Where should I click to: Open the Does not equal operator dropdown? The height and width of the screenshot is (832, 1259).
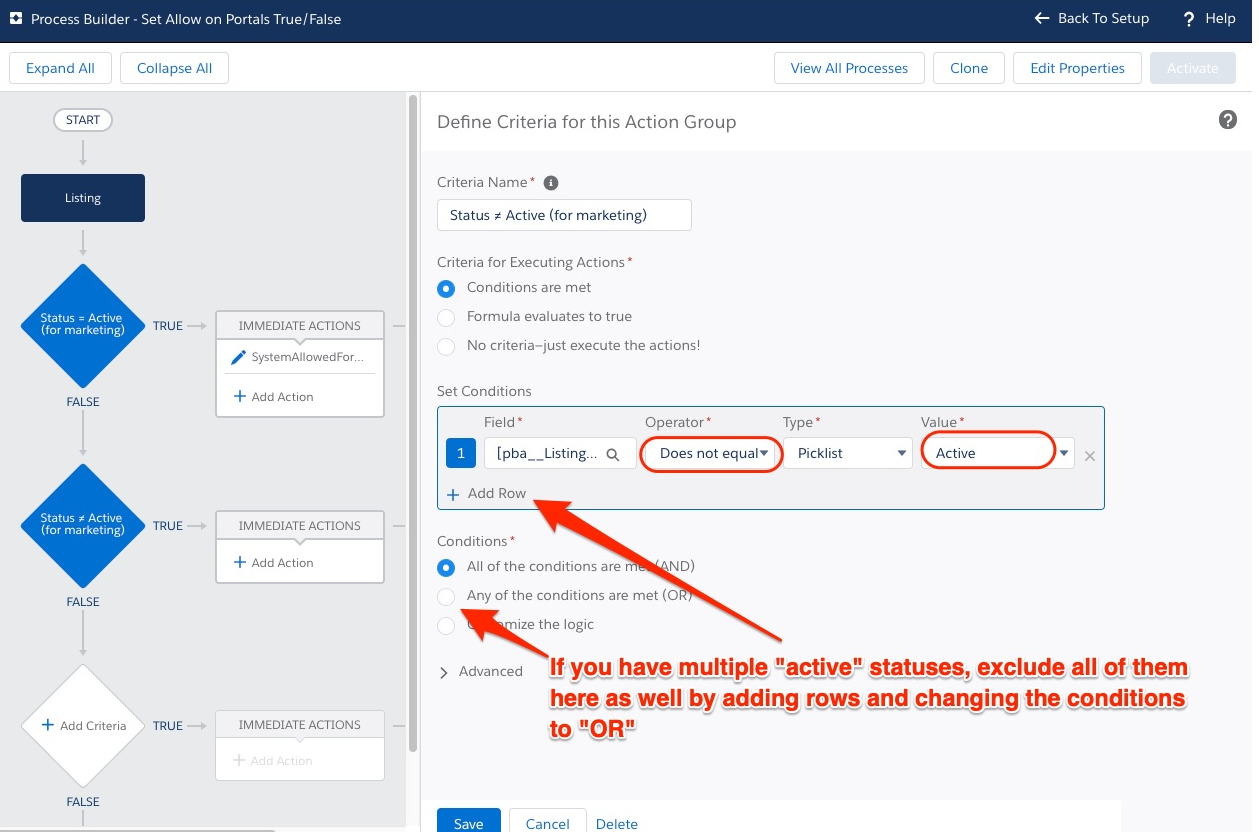[x=711, y=453]
